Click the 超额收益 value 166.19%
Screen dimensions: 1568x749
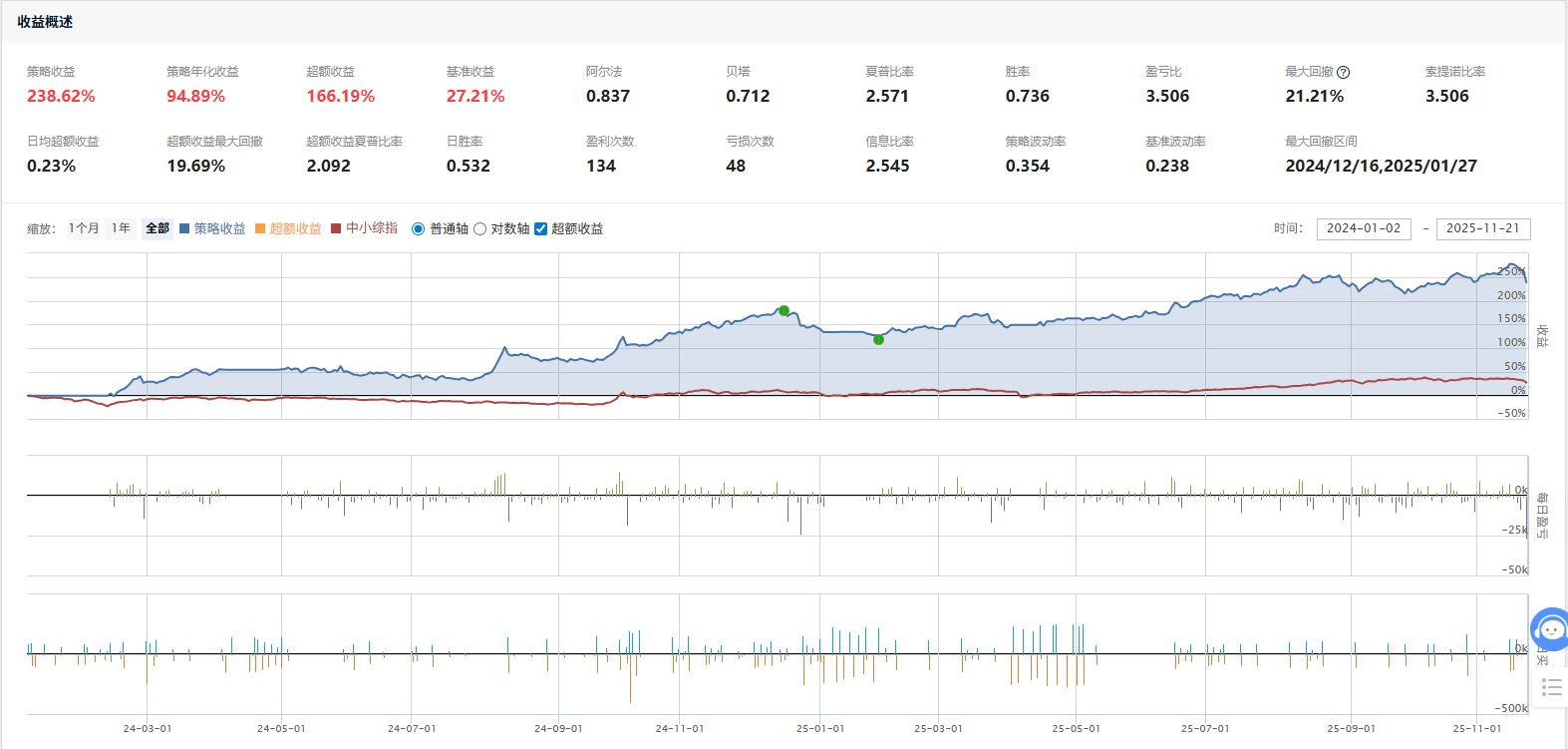pyautogui.click(x=341, y=96)
